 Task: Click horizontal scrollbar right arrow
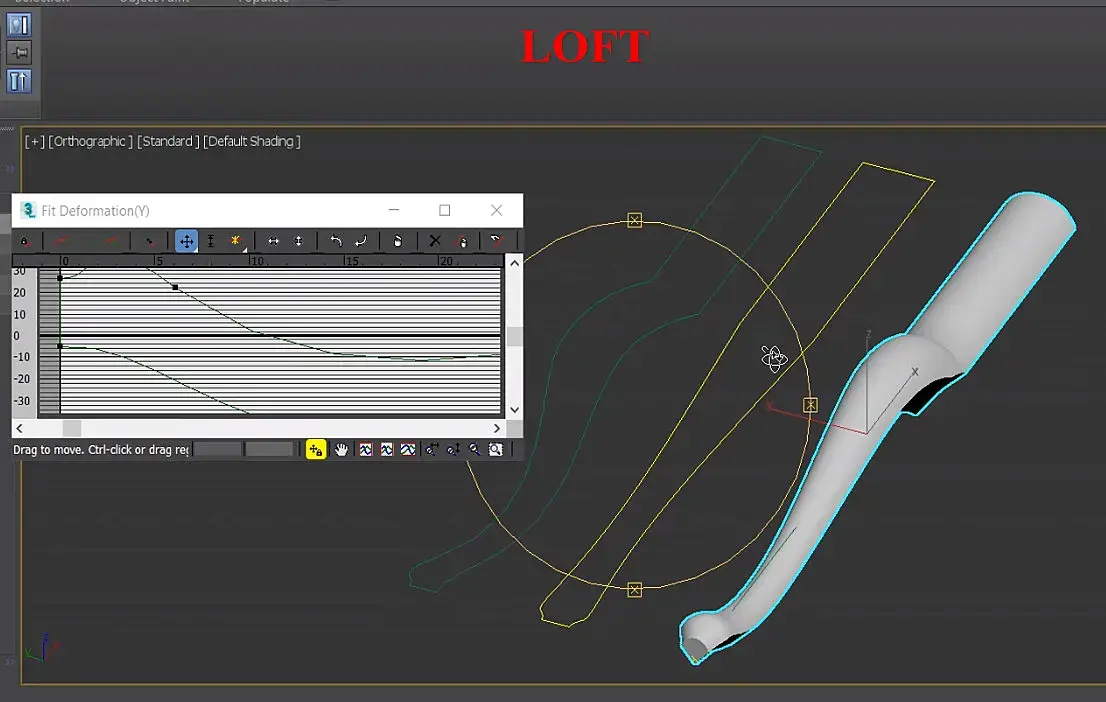point(497,428)
